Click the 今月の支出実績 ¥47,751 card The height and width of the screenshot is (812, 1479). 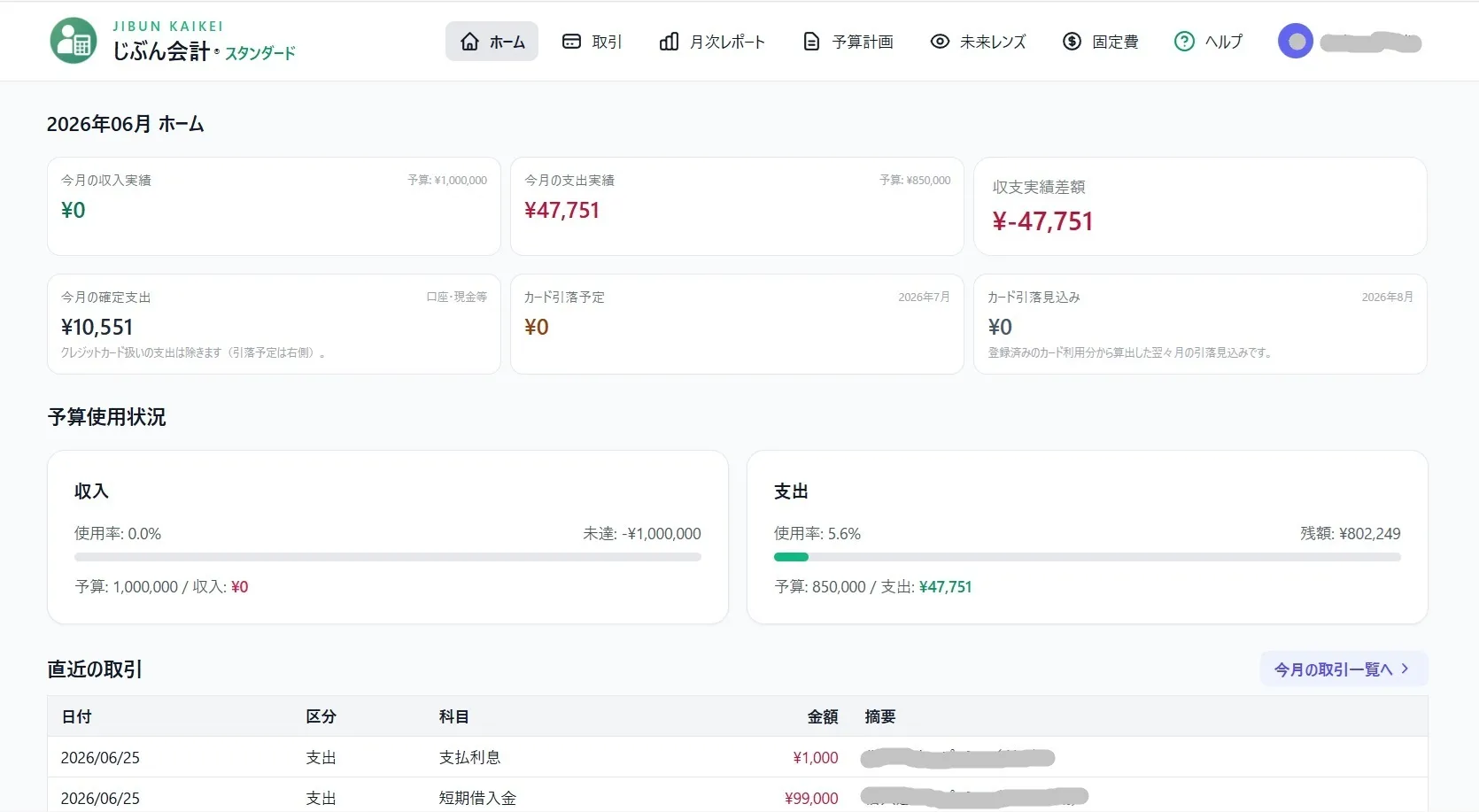pos(737,206)
